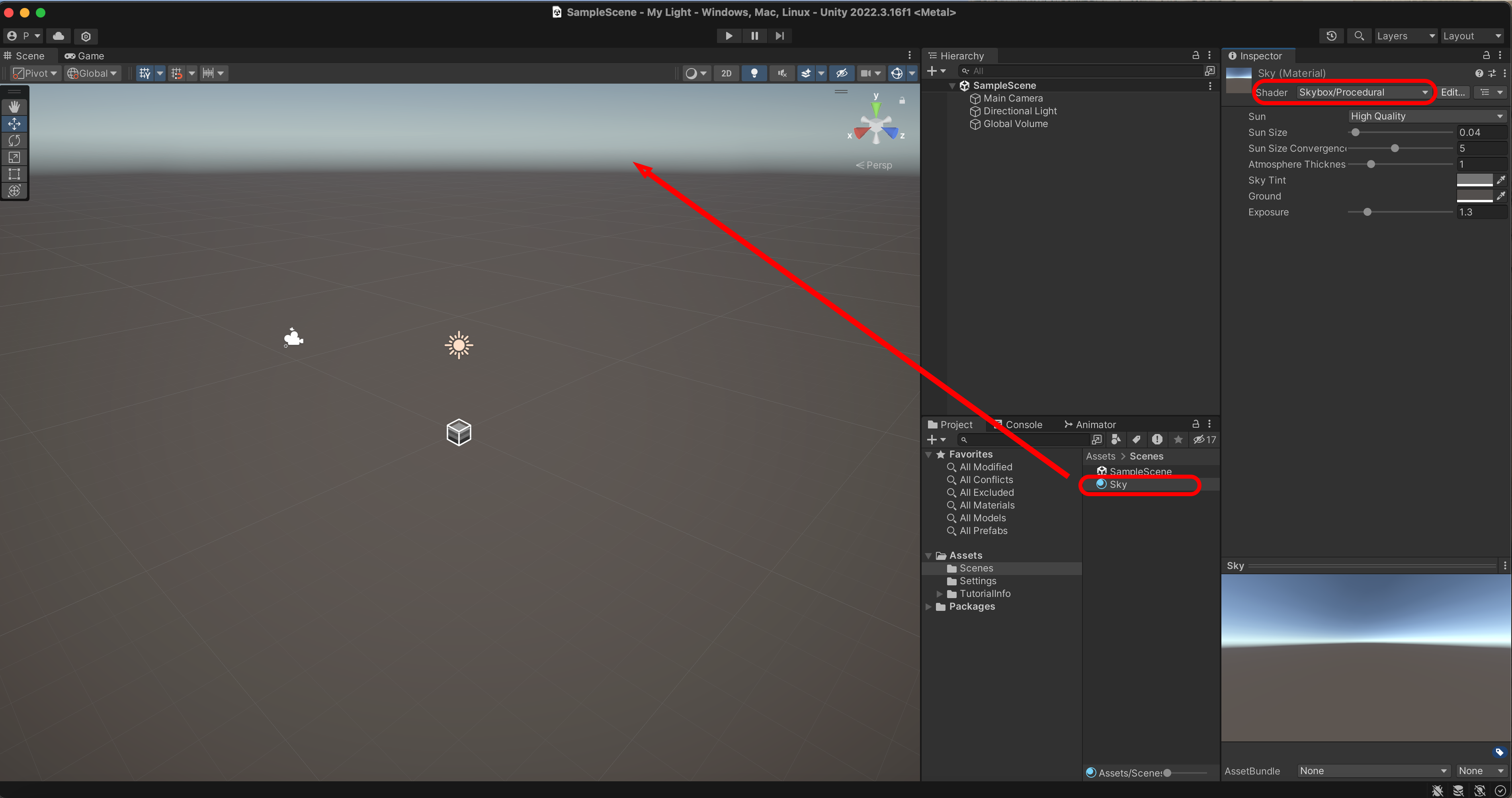Click the cloud services icon
Viewport: 1512px width, 798px height.
pos(59,36)
